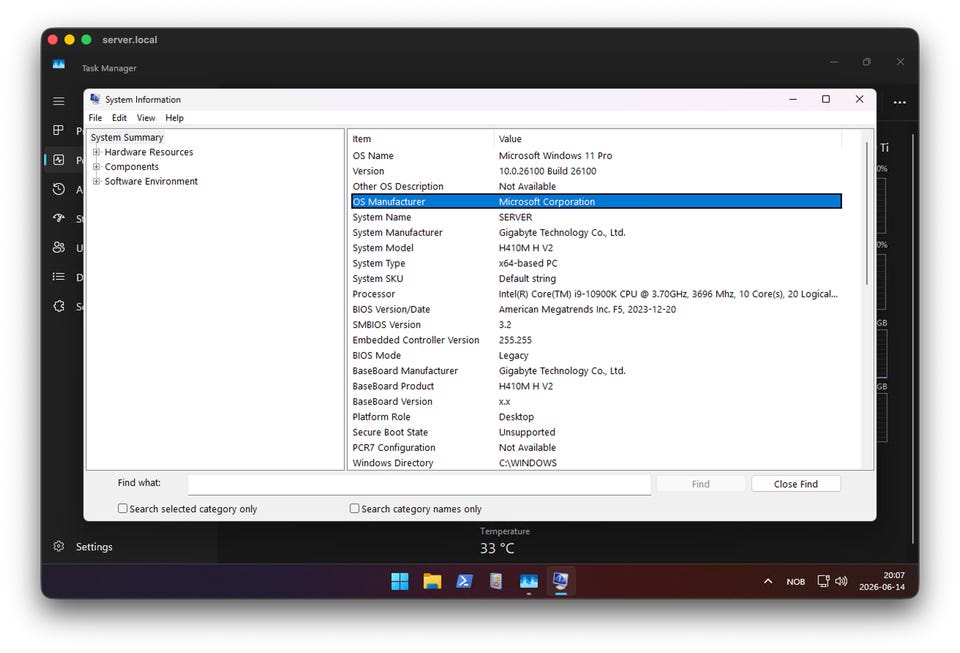Image resolution: width=960 pixels, height=653 pixels.
Task: Show hidden tray icons chevron
Action: [768, 581]
